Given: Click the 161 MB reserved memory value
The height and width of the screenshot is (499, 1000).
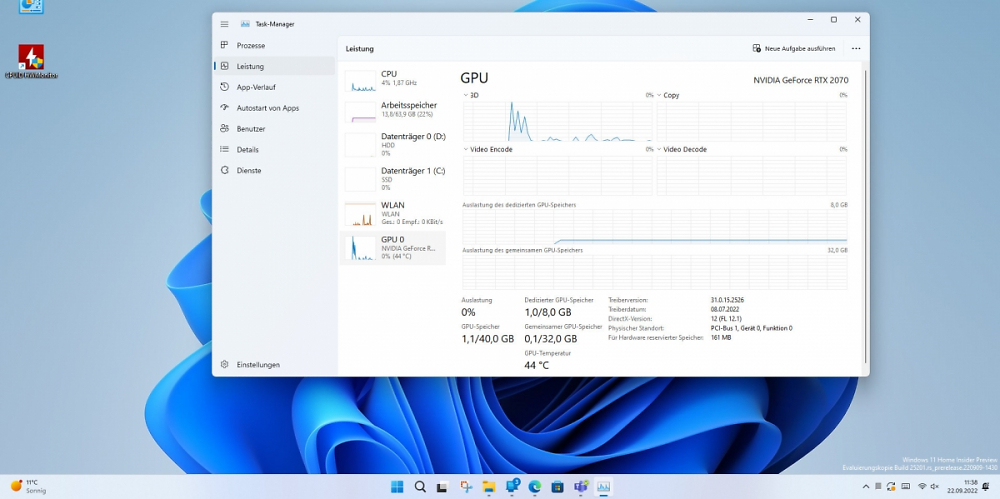Looking at the screenshot, I should coord(721,338).
